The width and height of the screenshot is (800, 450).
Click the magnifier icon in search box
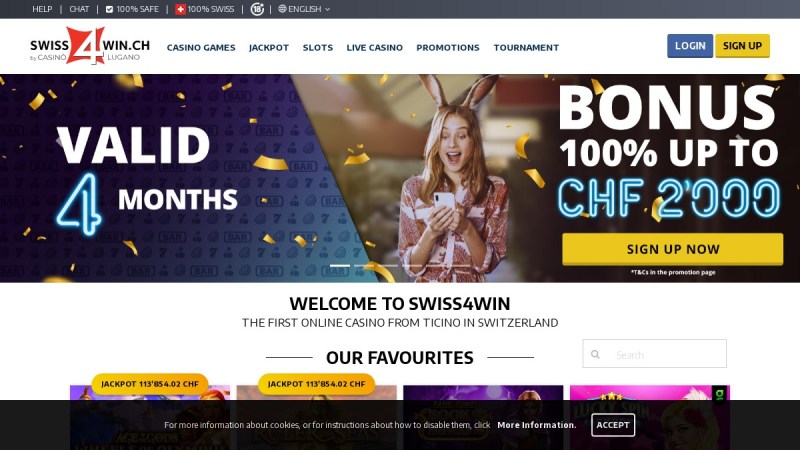click(595, 354)
